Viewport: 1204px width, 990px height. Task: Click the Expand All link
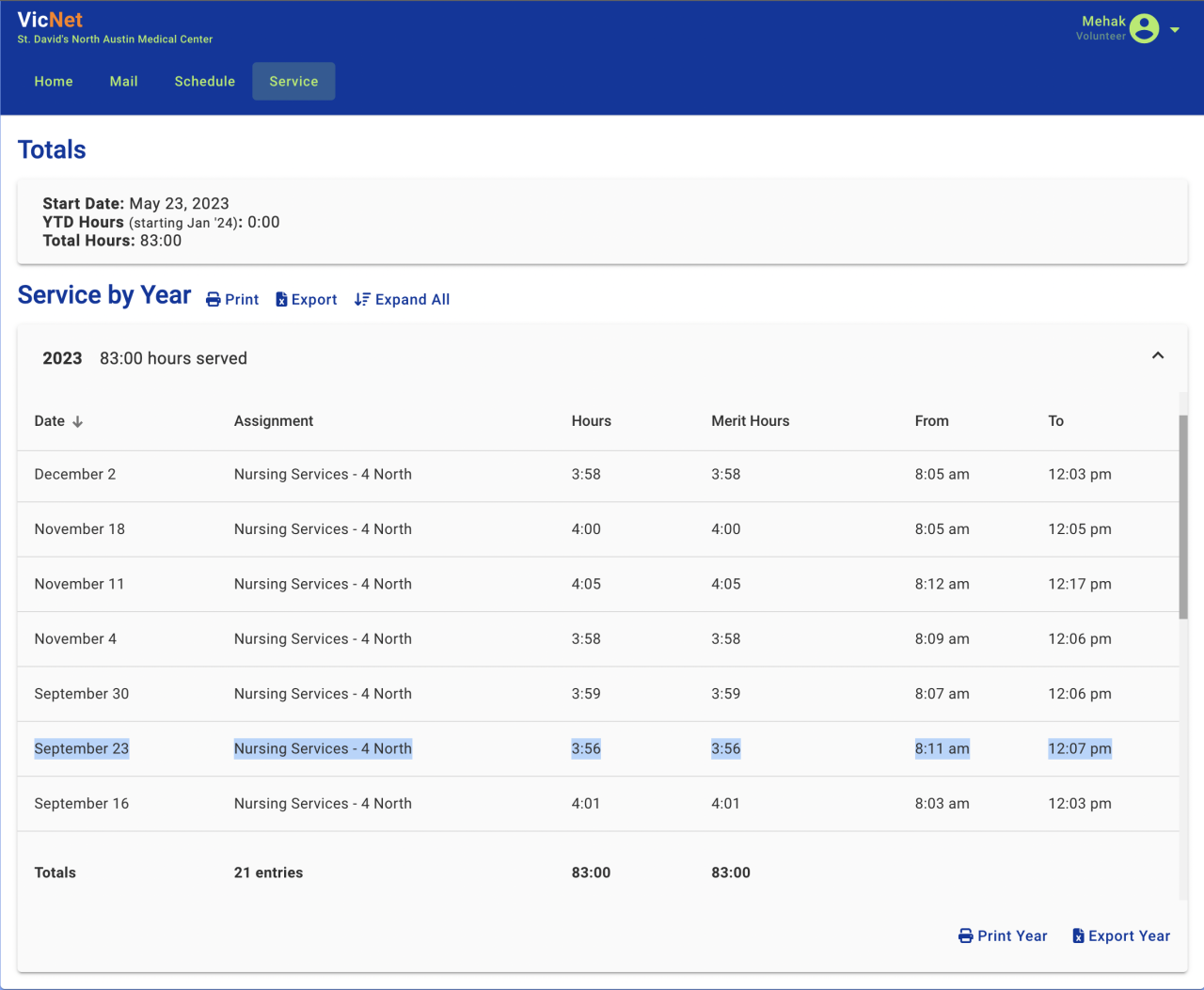click(412, 300)
